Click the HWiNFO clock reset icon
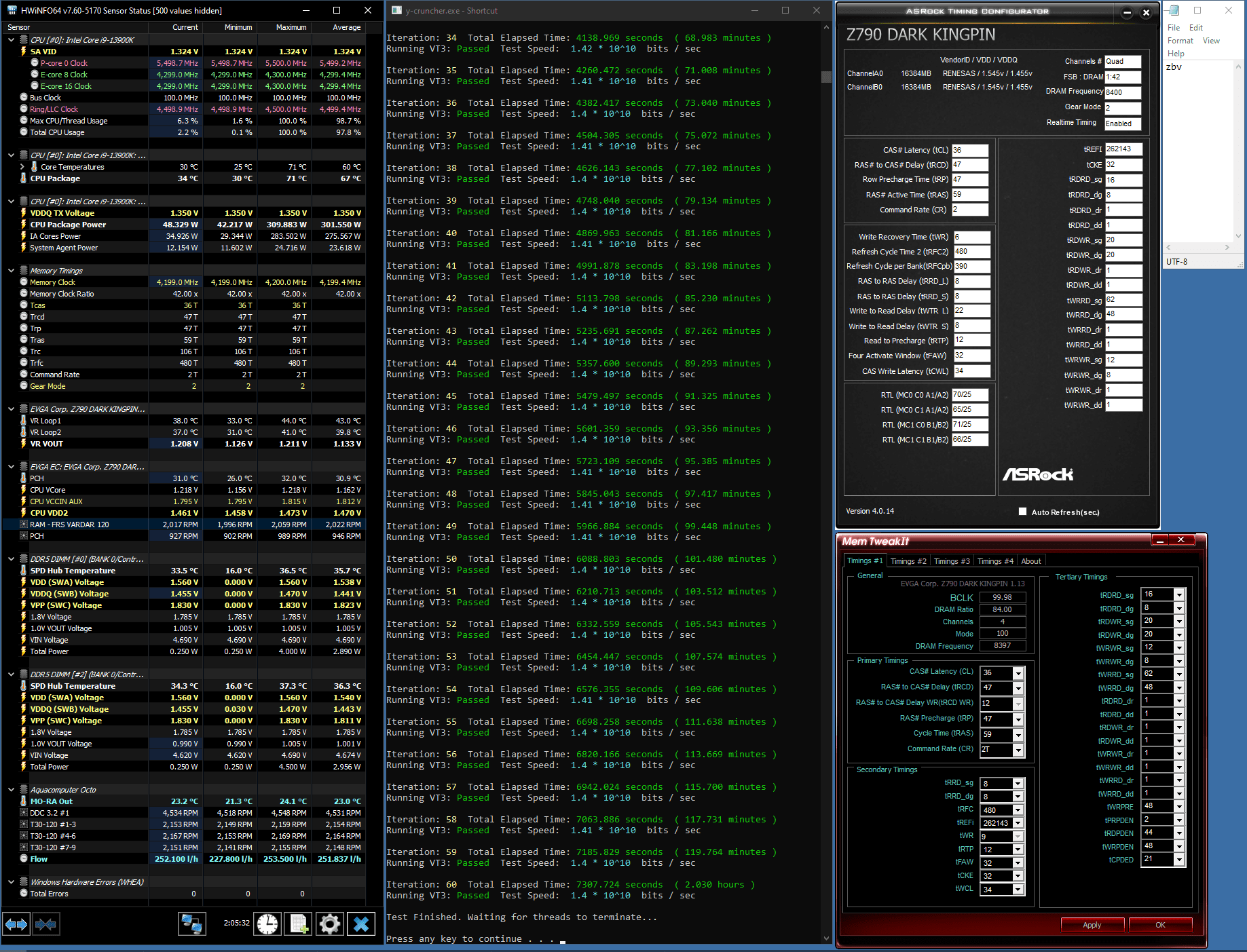This screenshot has width=1247, height=952. (267, 924)
